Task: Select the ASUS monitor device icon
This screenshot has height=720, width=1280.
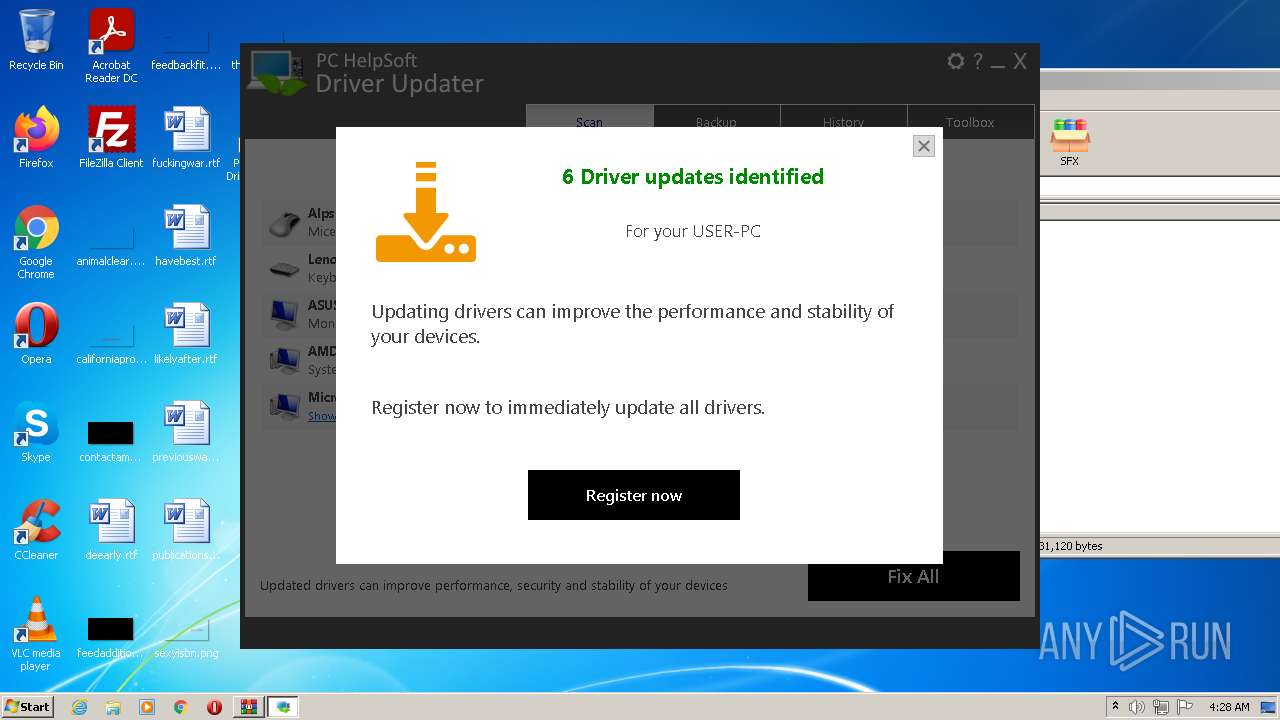Action: pos(285,314)
